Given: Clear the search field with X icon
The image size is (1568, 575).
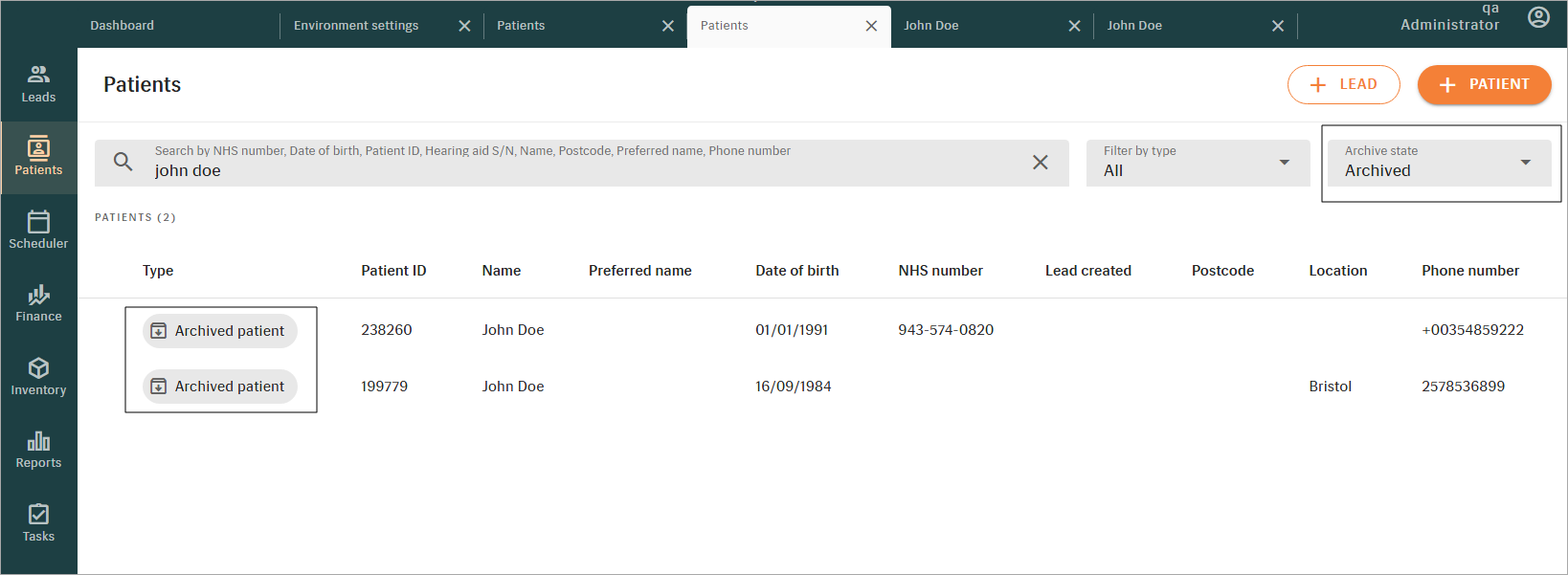Looking at the screenshot, I should tap(1041, 163).
